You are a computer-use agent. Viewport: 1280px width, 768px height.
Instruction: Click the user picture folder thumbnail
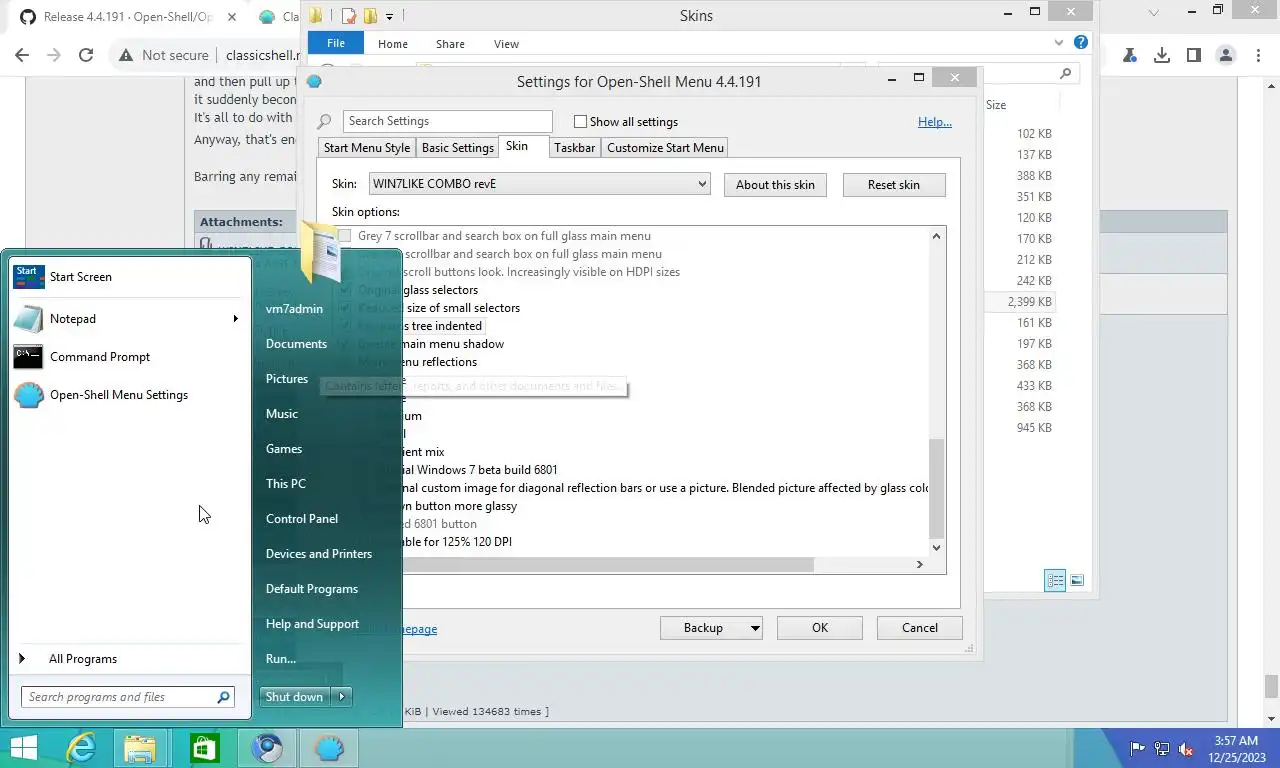coord(322,254)
